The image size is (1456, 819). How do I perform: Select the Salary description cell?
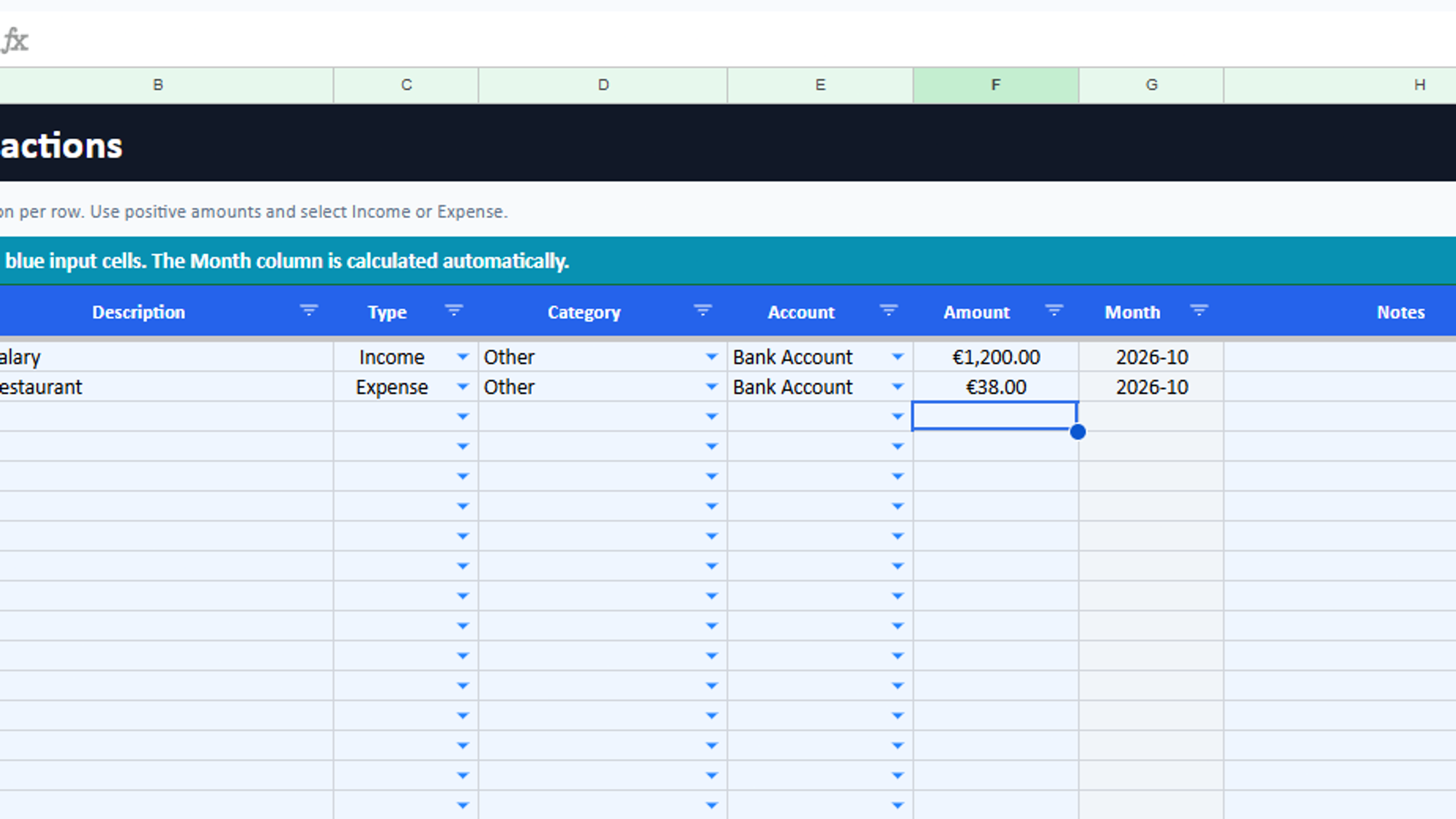[166, 357]
